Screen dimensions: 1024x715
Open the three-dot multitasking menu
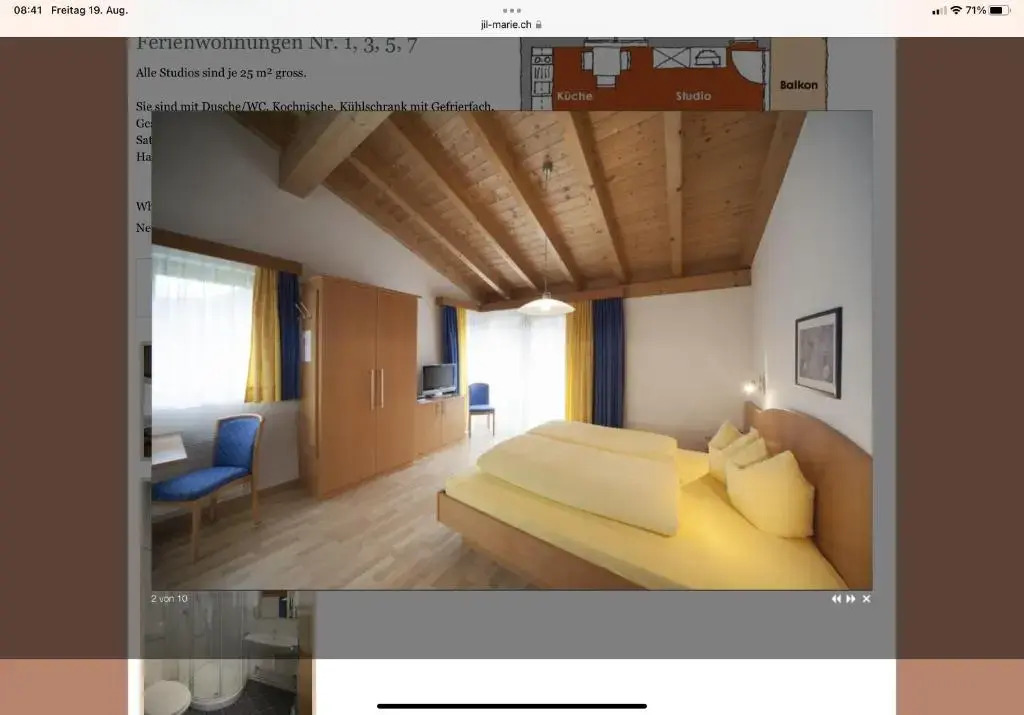[x=512, y=10]
